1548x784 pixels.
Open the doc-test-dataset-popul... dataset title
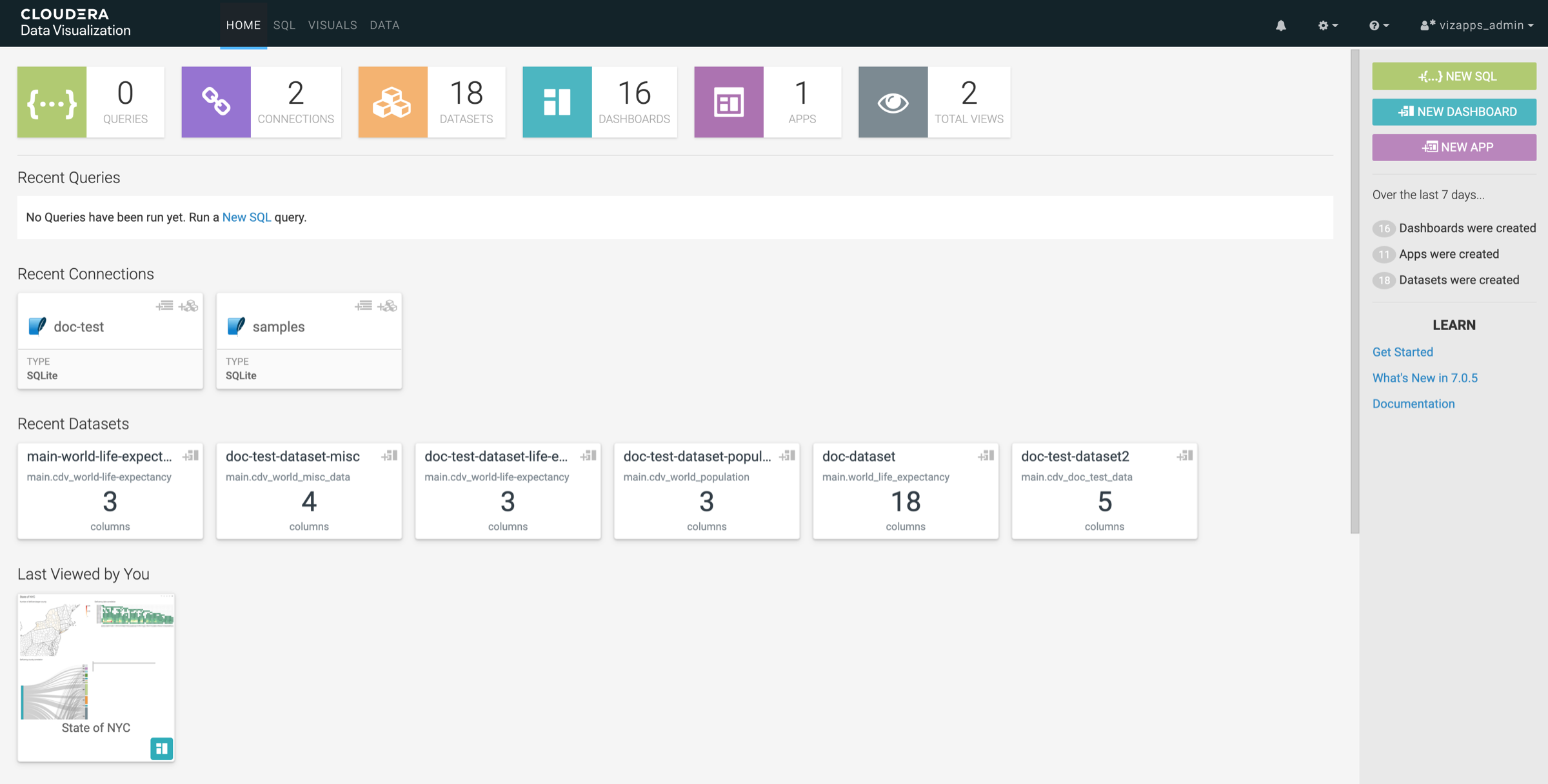tap(697, 456)
